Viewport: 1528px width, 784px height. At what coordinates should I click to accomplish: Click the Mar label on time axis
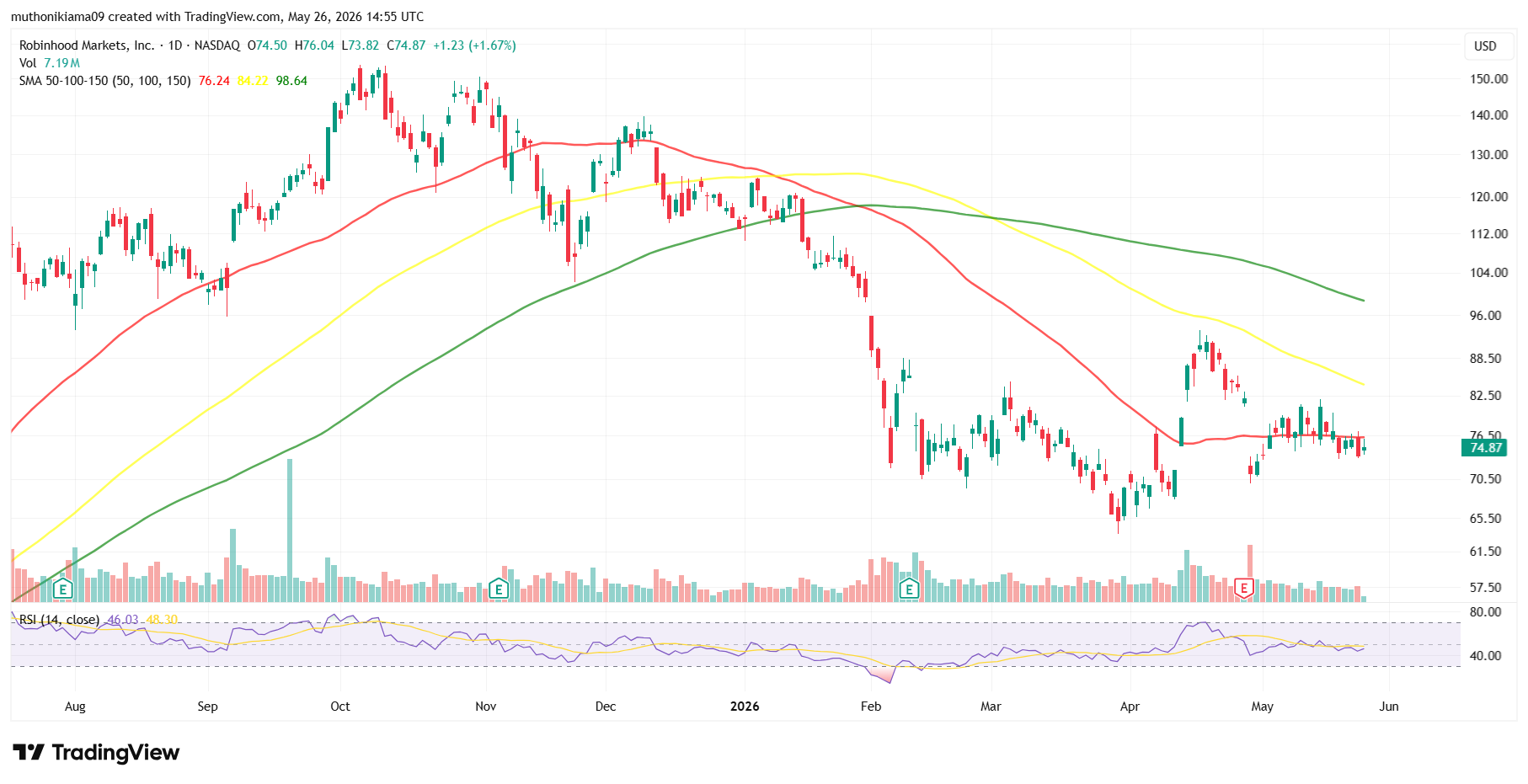(x=991, y=707)
